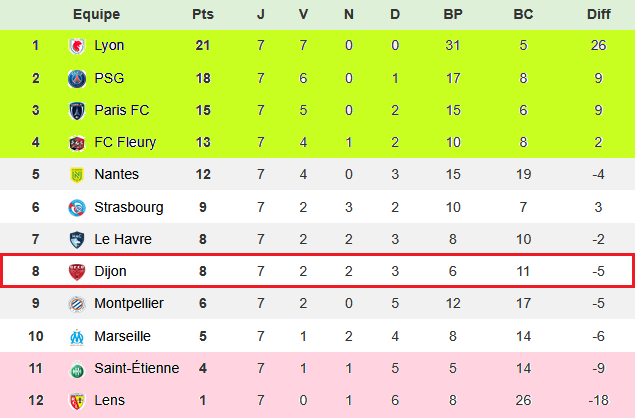This screenshot has width=635, height=418.
Task: Click the Marseille club logo
Action: [x=76, y=336]
